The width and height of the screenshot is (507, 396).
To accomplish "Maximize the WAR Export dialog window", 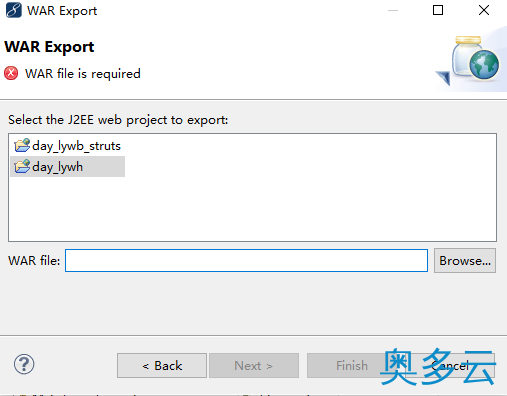I will [x=438, y=10].
